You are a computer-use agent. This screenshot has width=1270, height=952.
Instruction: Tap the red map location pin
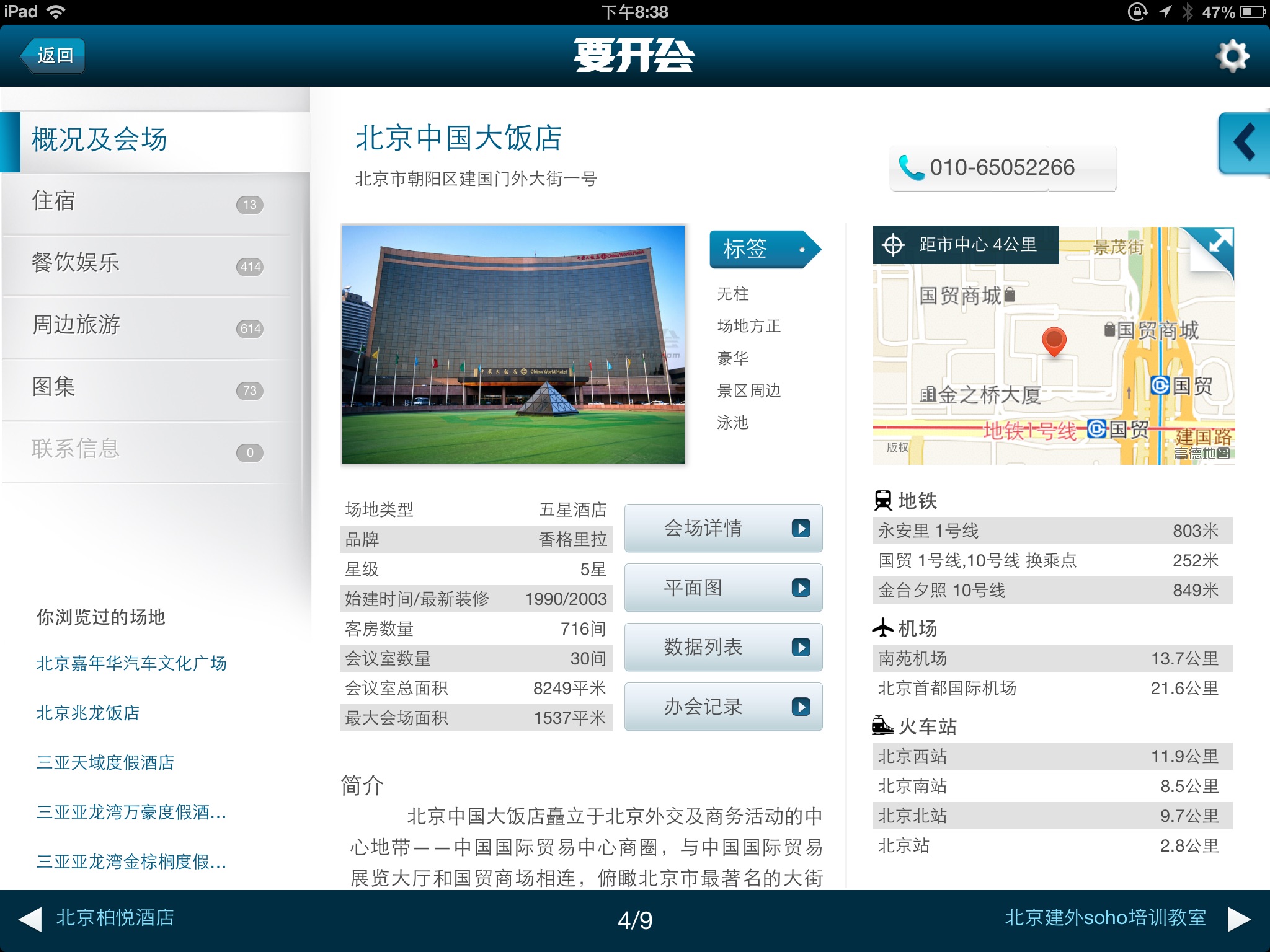1054,342
